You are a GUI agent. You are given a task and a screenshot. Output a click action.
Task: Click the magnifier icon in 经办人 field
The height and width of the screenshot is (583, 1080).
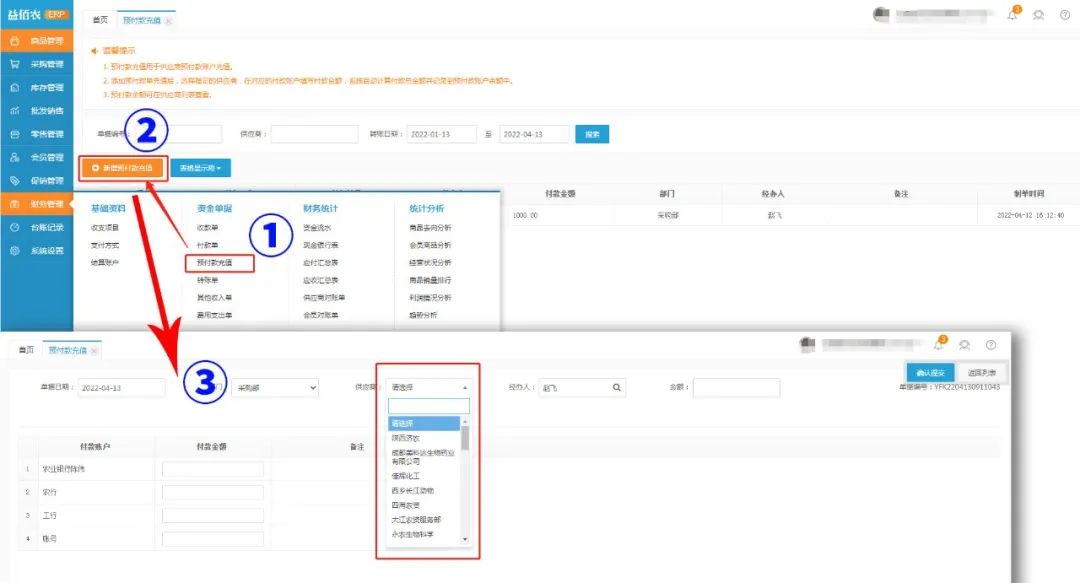coord(617,387)
